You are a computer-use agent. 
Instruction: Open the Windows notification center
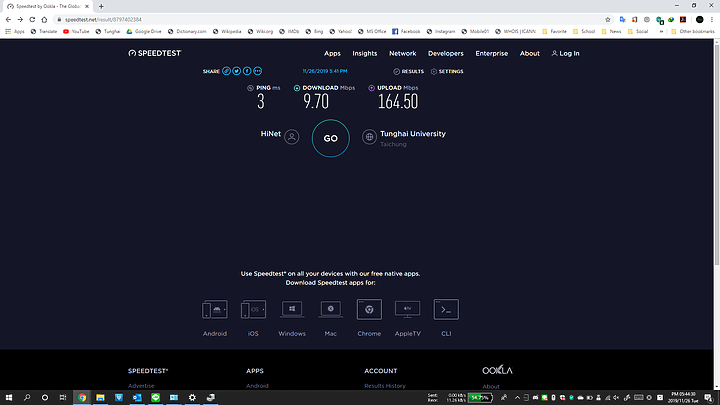[x=709, y=398]
